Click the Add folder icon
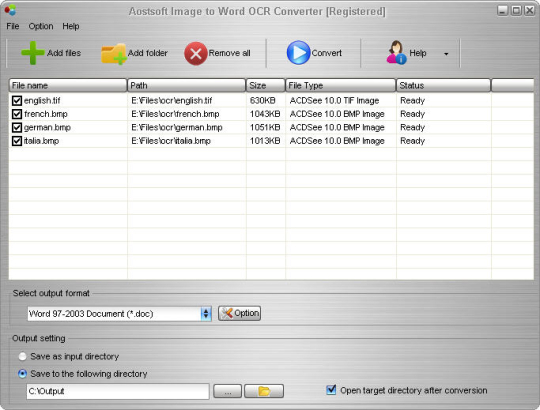540x410 pixels. (114, 54)
